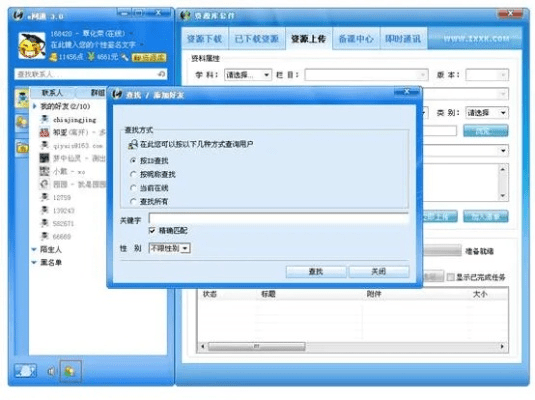Switch to the 群组 tab
Image resolution: width=535 pixels, height=400 pixels.
[x=98, y=92]
